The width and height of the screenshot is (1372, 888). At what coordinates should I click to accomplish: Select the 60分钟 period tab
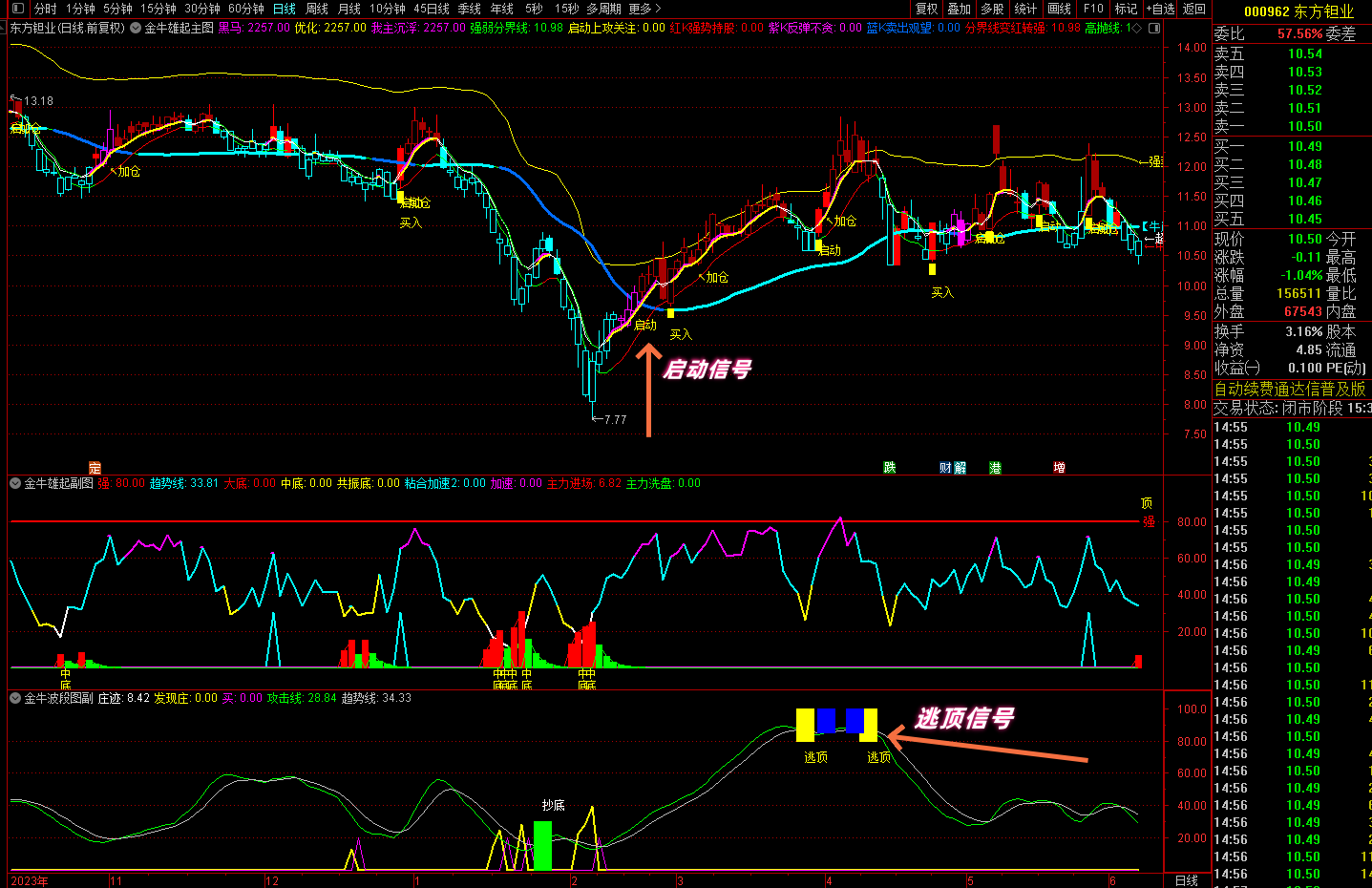246,9
